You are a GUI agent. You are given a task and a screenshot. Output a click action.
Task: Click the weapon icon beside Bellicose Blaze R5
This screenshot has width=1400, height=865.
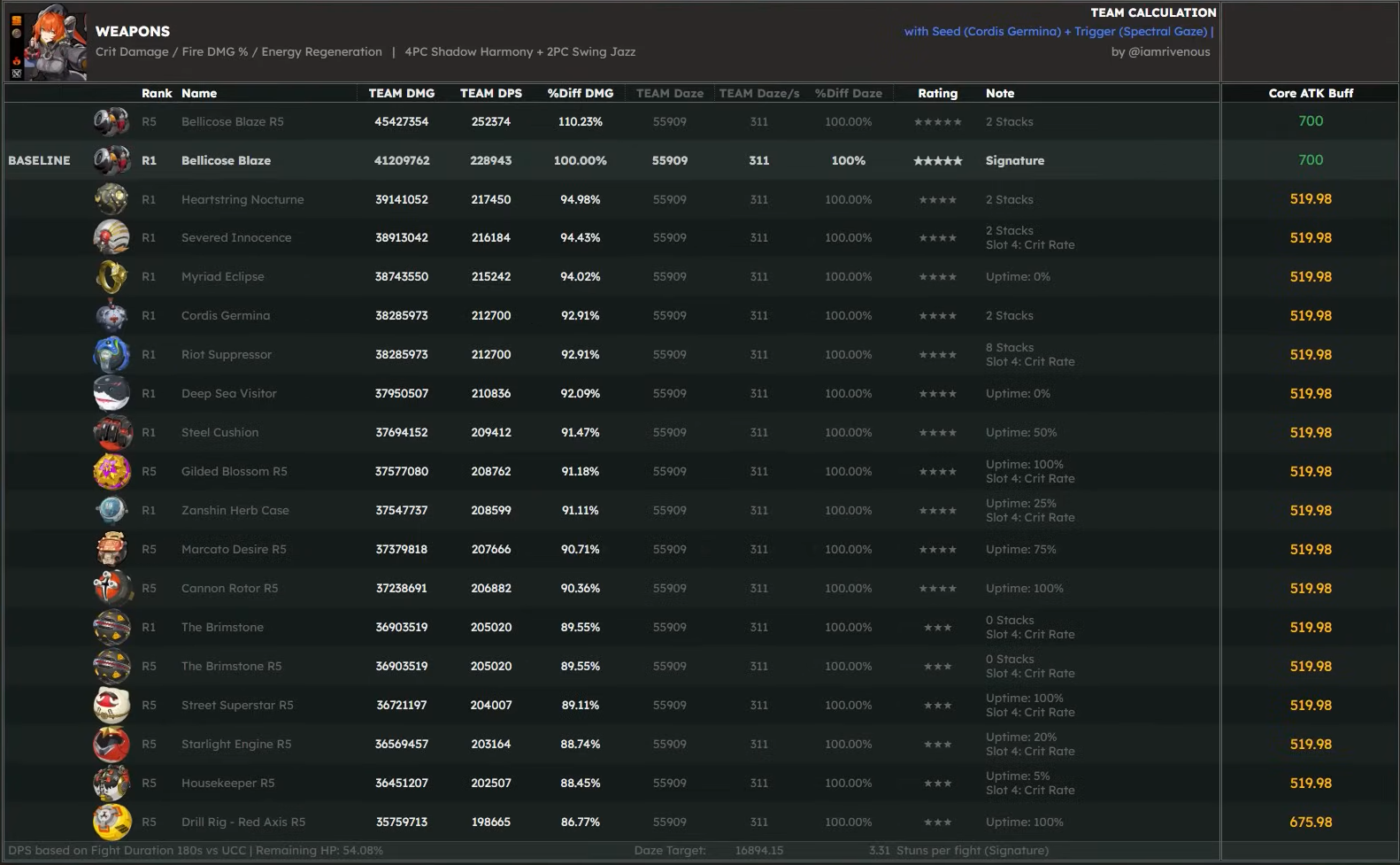pos(112,121)
